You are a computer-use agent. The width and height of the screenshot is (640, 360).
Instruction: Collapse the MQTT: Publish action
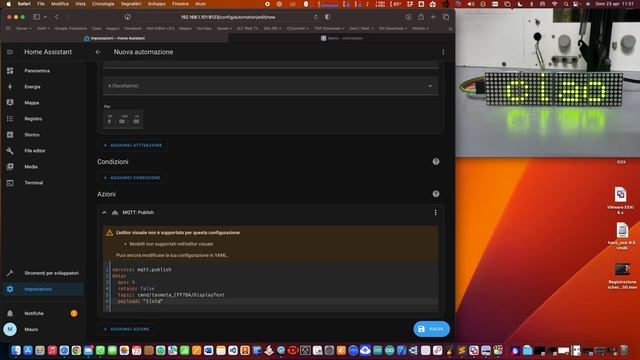[104, 213]
